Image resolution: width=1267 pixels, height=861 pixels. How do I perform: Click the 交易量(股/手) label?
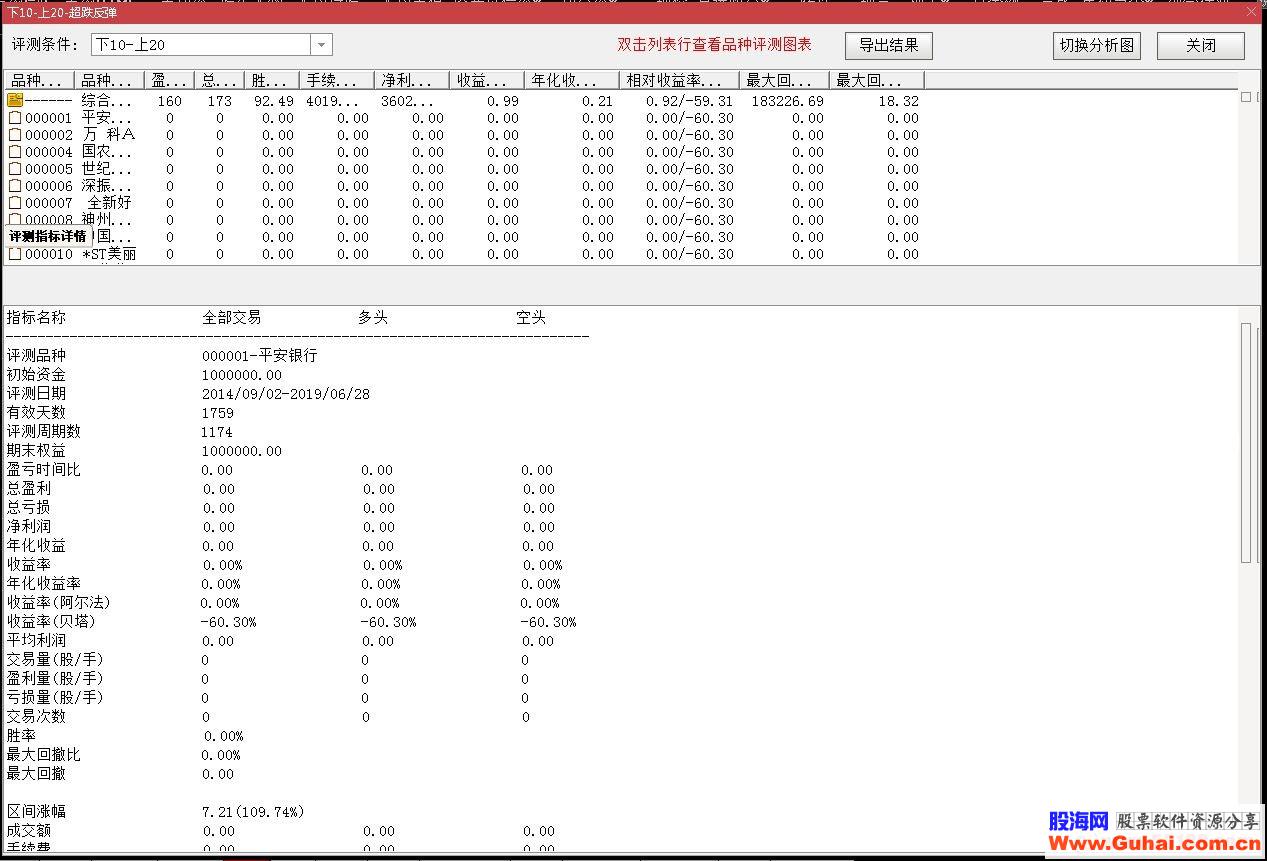55,660
